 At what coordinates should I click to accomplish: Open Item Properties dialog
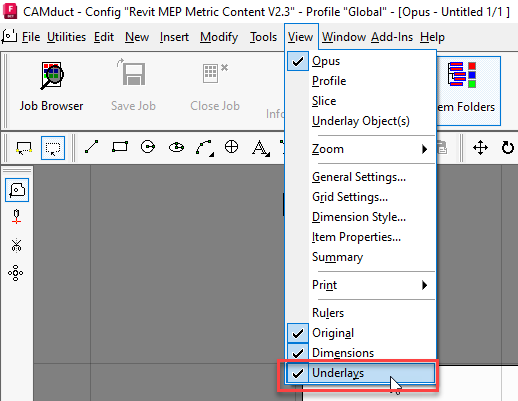(x=361, y=237)
